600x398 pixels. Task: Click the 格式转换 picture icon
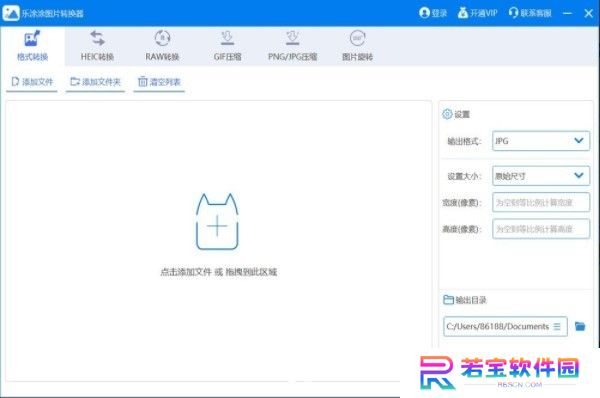32,38
